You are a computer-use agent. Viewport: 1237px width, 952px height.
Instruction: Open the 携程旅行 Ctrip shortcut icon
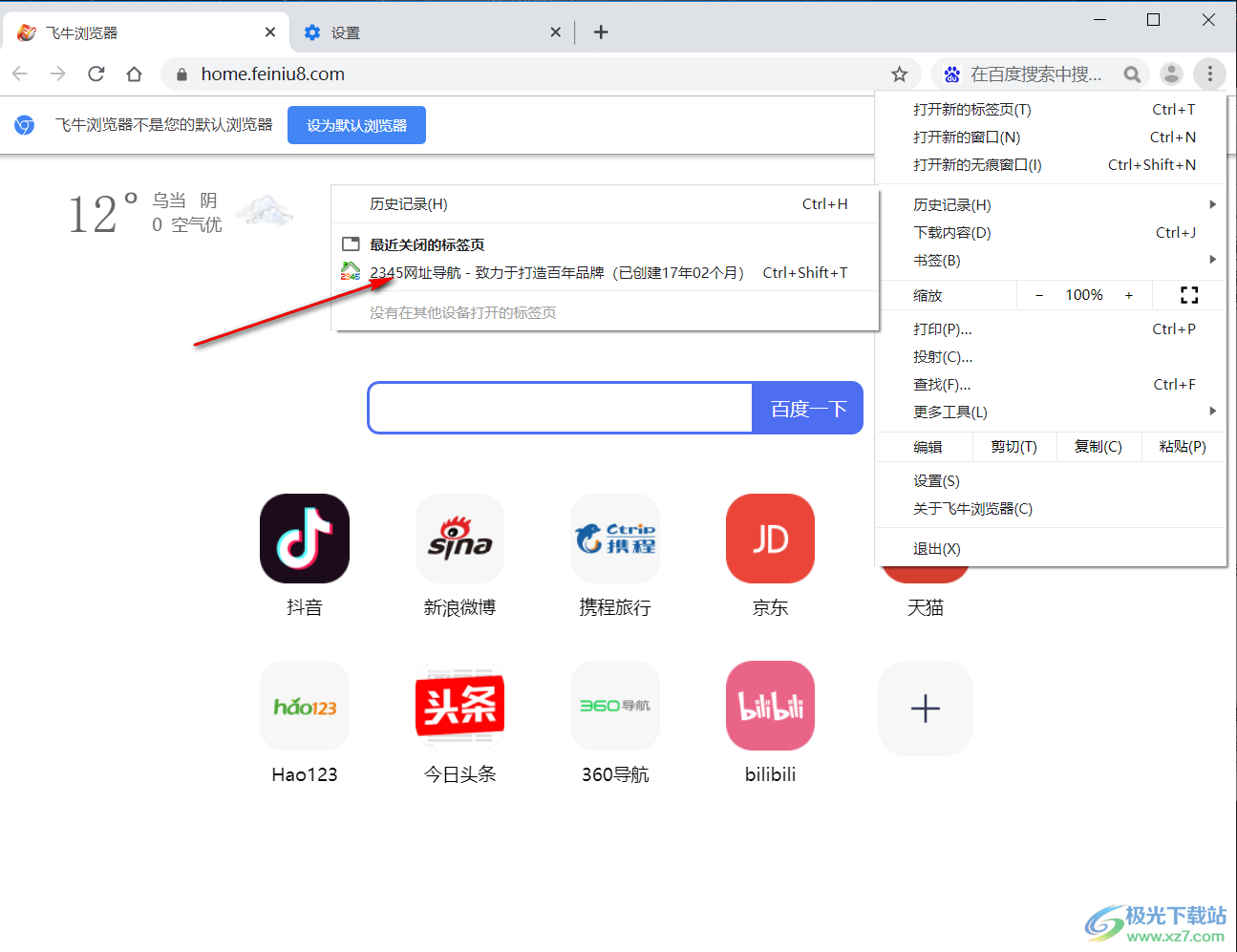point(615,539)
